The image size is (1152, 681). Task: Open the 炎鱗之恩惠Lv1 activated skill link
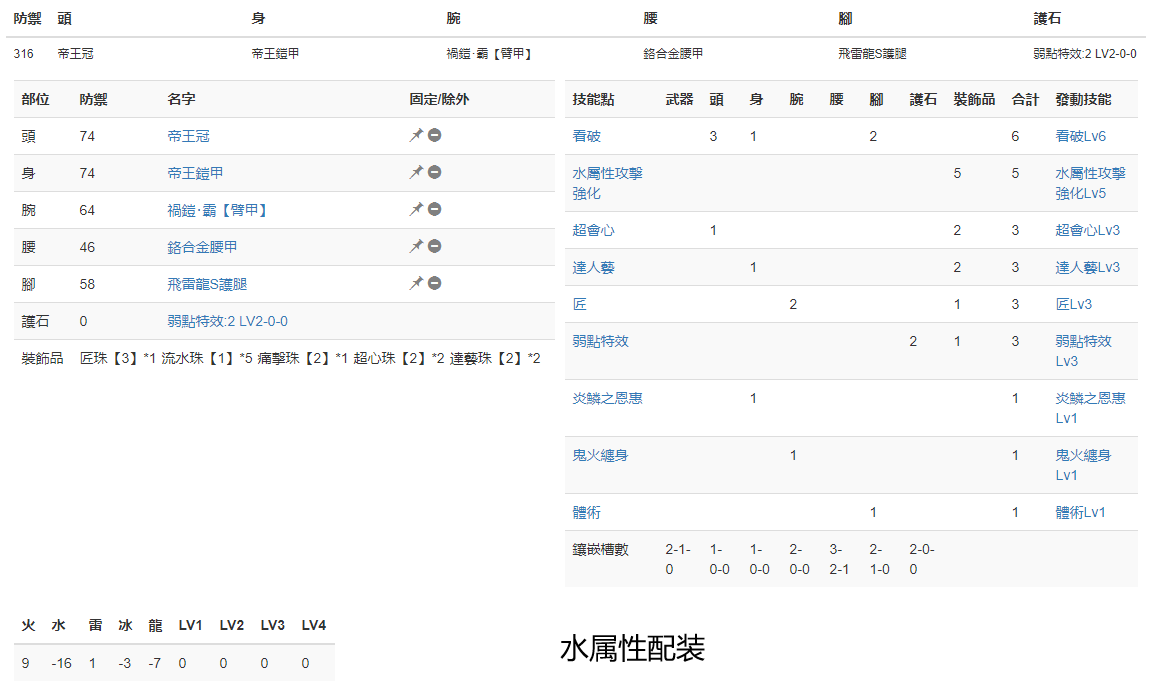(1090, 408)
